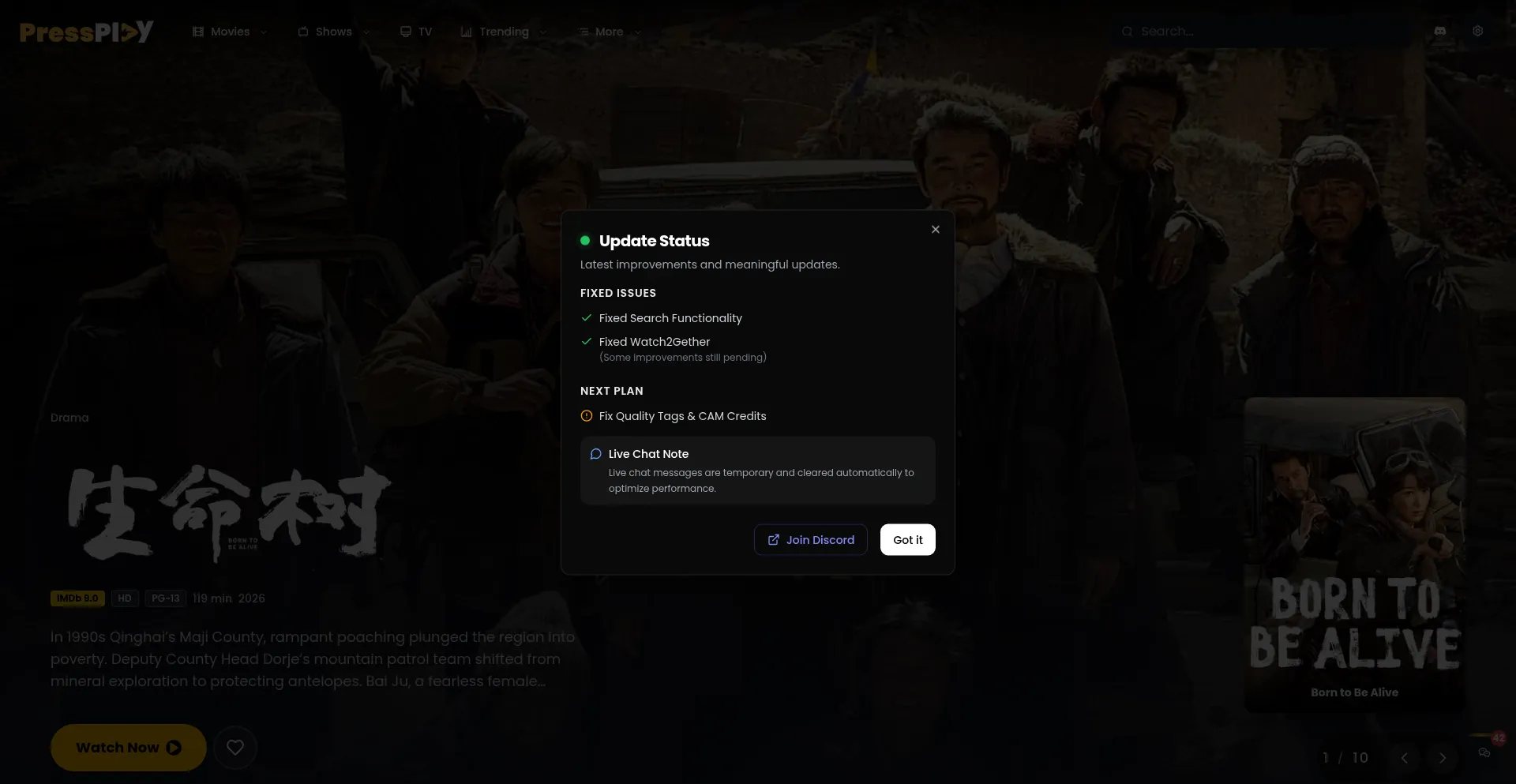The height and width of the screenshot is (784, 1516).
Task: Open the Born to Be Alive poster thumbnail
Action: click(x=1355, y=555)
